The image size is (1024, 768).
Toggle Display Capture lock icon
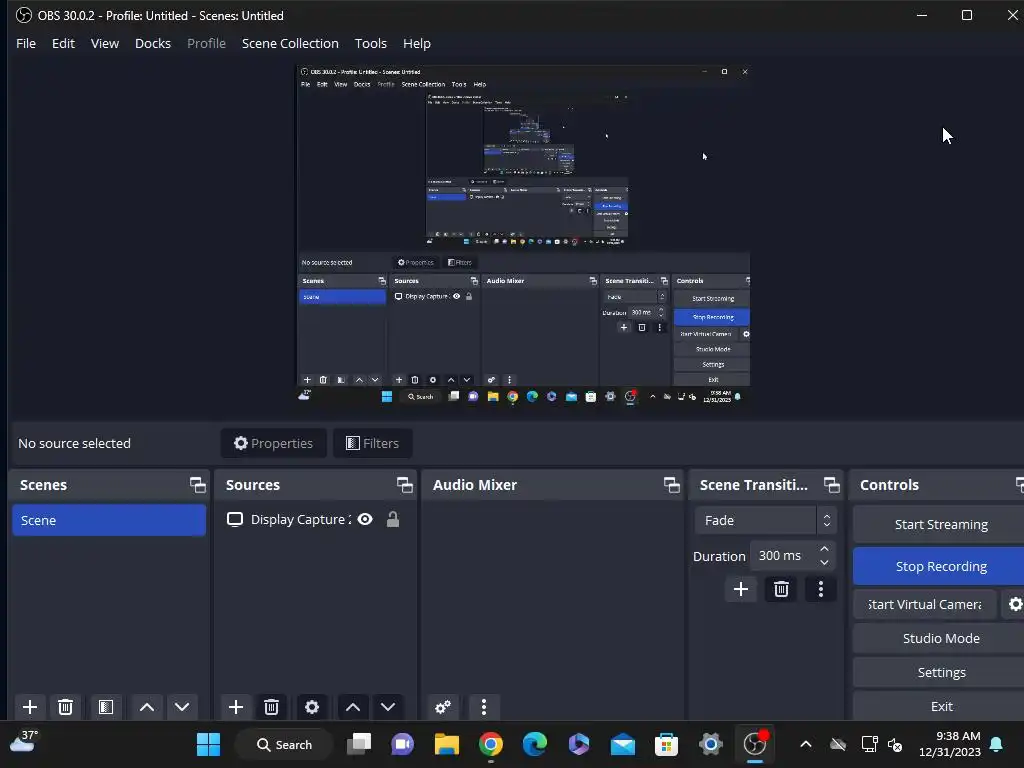click(392, 519)
